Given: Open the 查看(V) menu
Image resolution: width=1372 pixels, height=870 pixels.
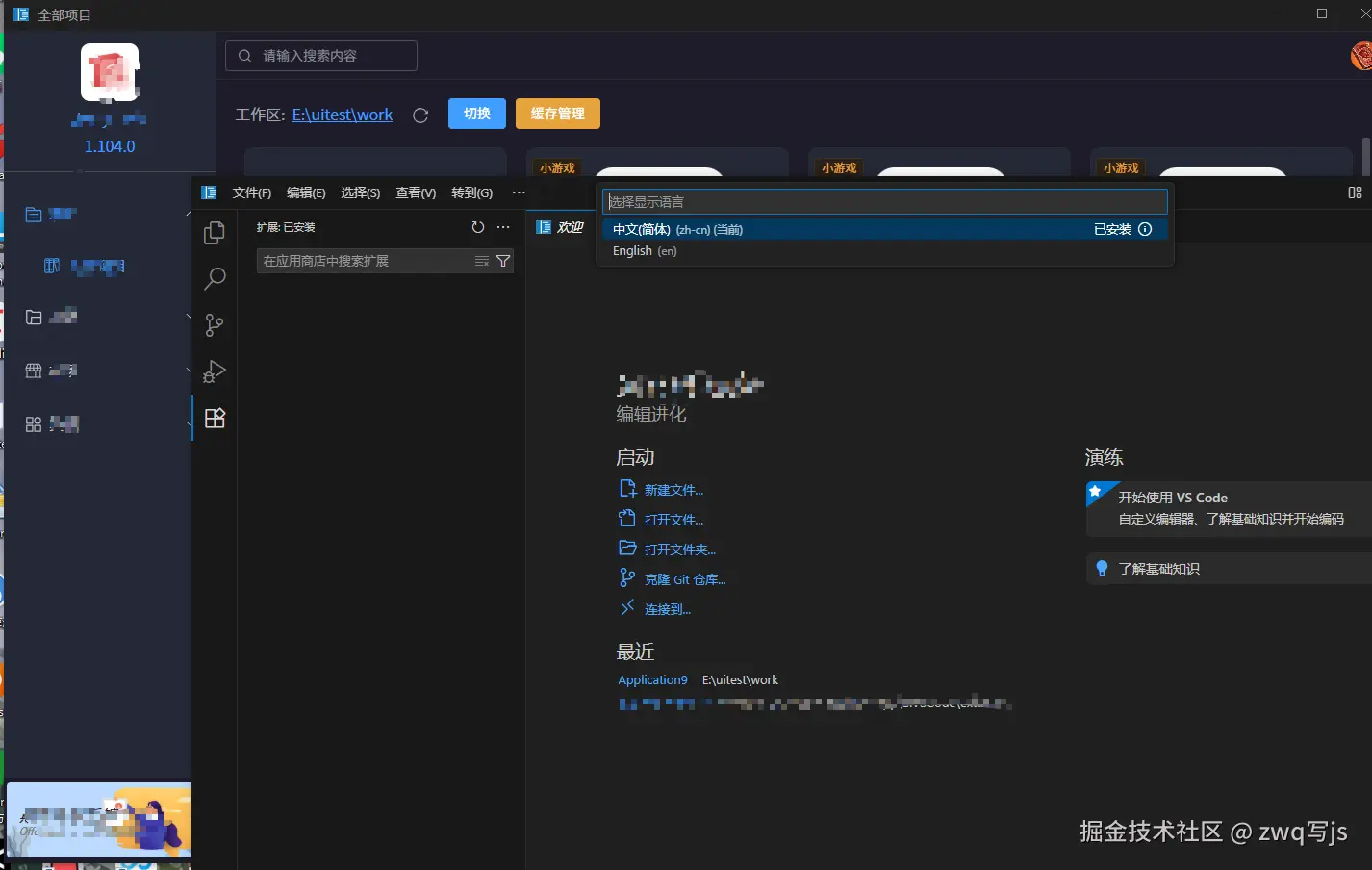Looking at the screenshot, I should pos(416,192).
